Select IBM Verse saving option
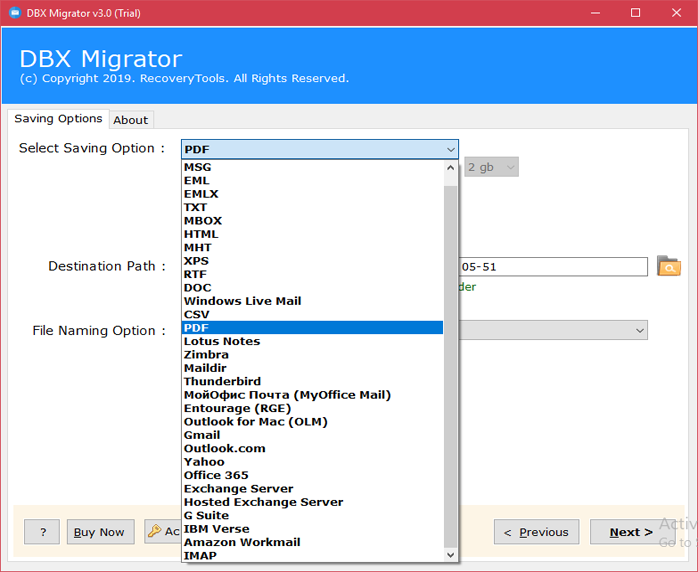Screen dimensions: 698x572 point(312,528)
